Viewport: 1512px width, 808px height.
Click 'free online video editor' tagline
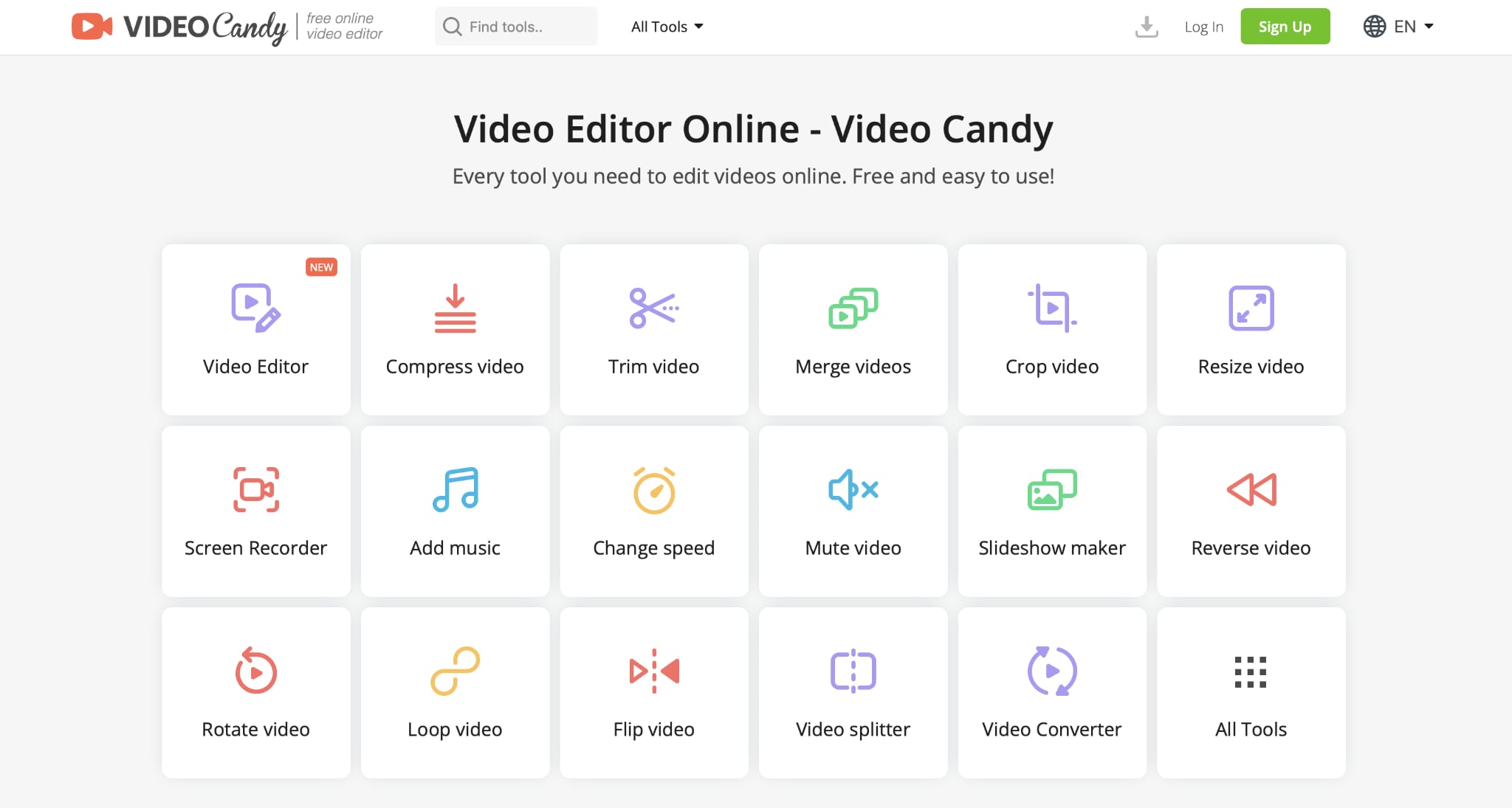click(x=344, y=27)
